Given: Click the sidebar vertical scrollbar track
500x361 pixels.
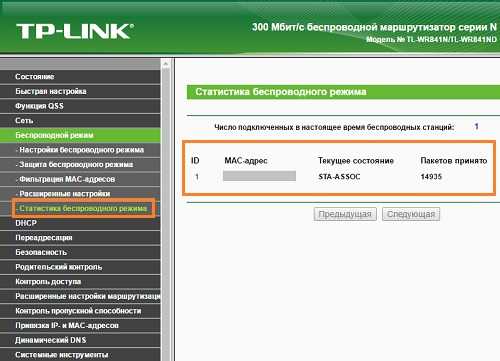Looking at the screenshot, I should pyautogui.click(x=166, y=213).
